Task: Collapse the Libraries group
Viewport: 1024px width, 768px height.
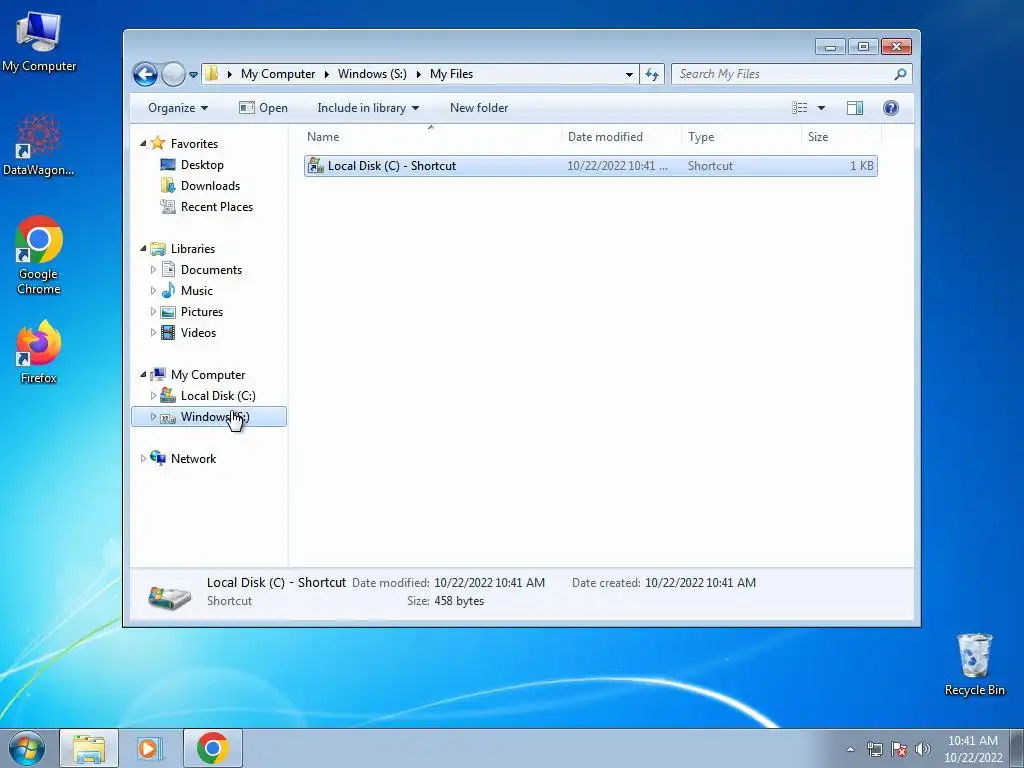Action: point(143,249)
